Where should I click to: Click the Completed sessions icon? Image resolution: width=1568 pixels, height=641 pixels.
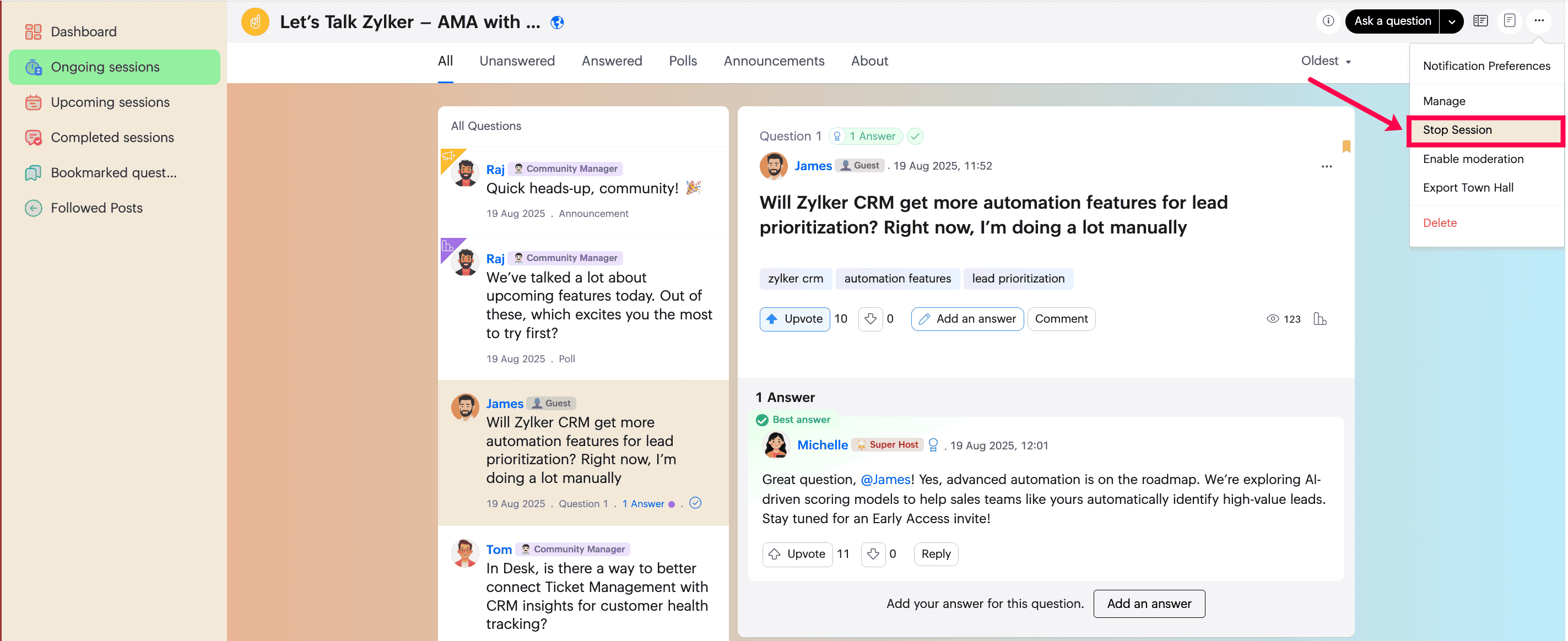[34, 138]
